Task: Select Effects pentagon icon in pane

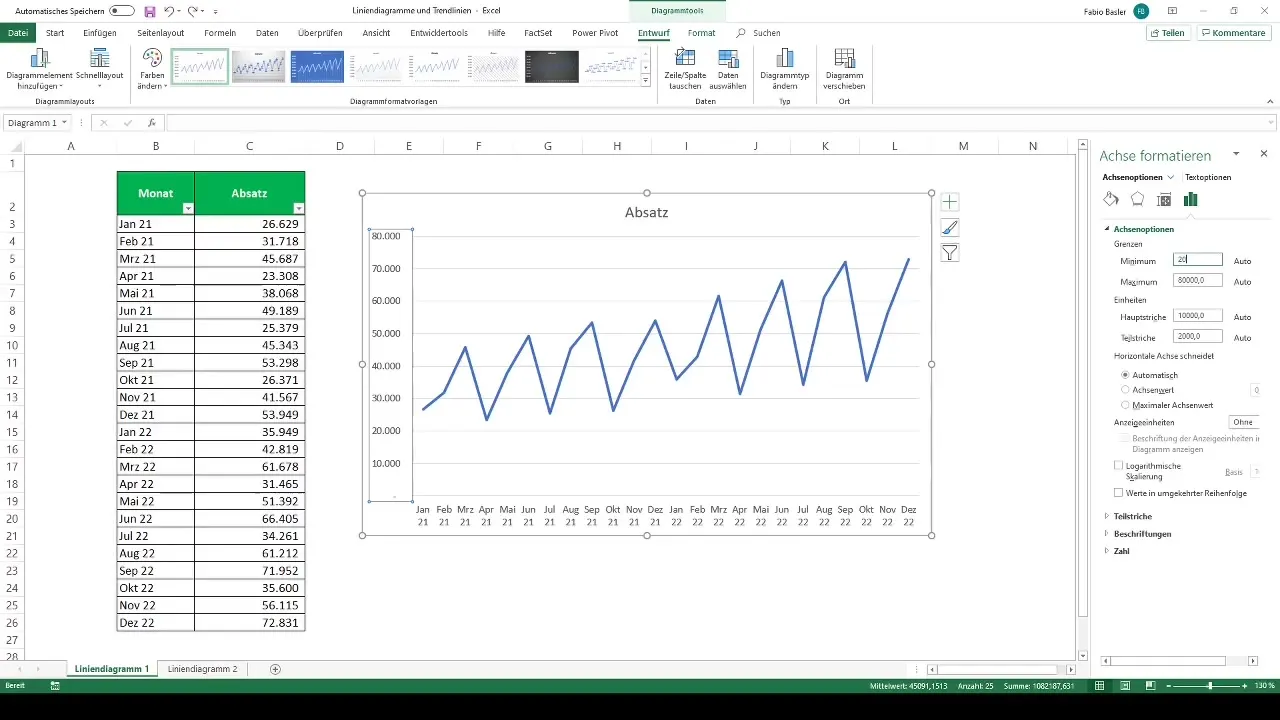Action: (x=1137, y=200)
